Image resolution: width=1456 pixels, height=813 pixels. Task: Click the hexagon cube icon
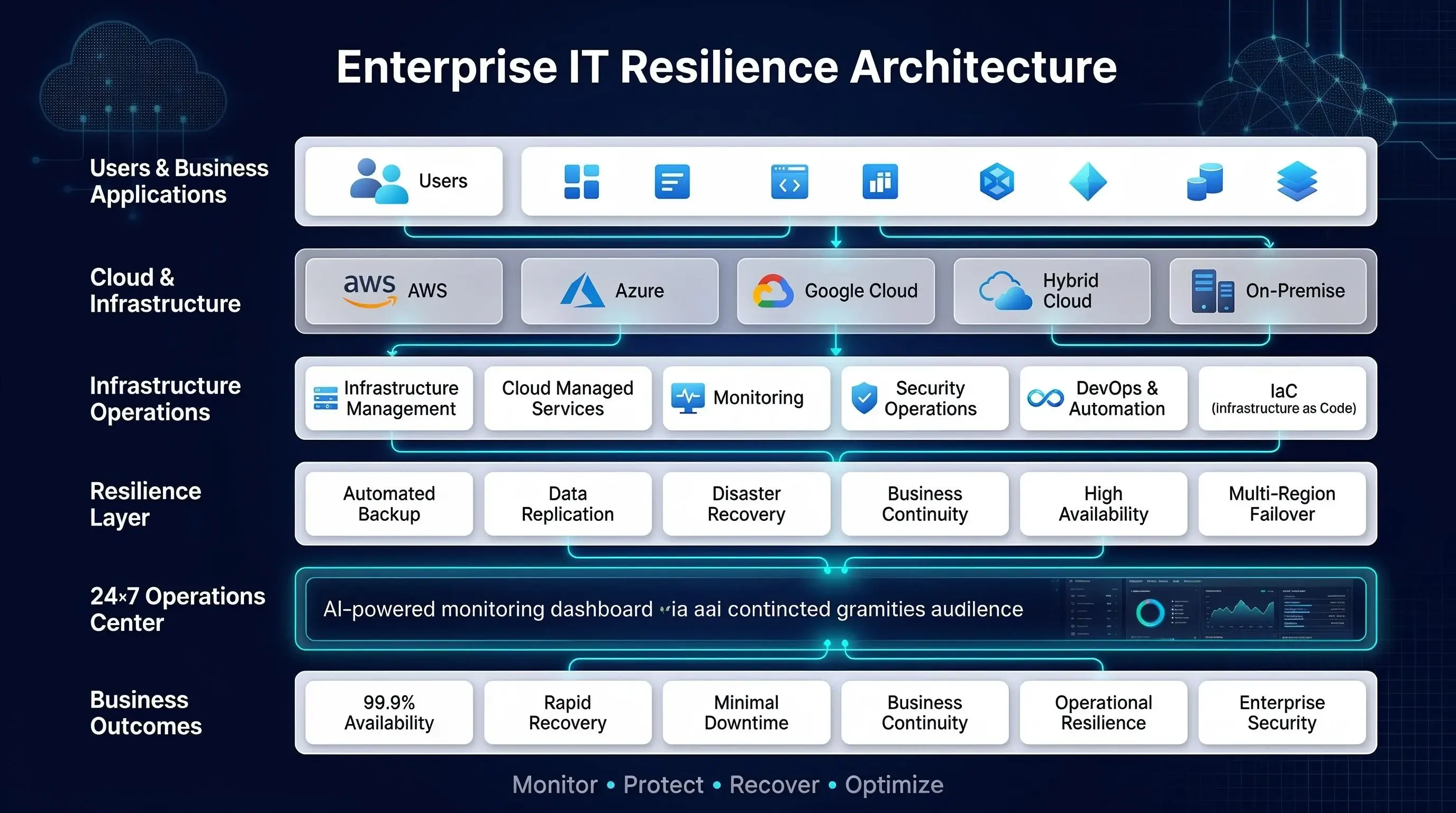coord(996,182)
